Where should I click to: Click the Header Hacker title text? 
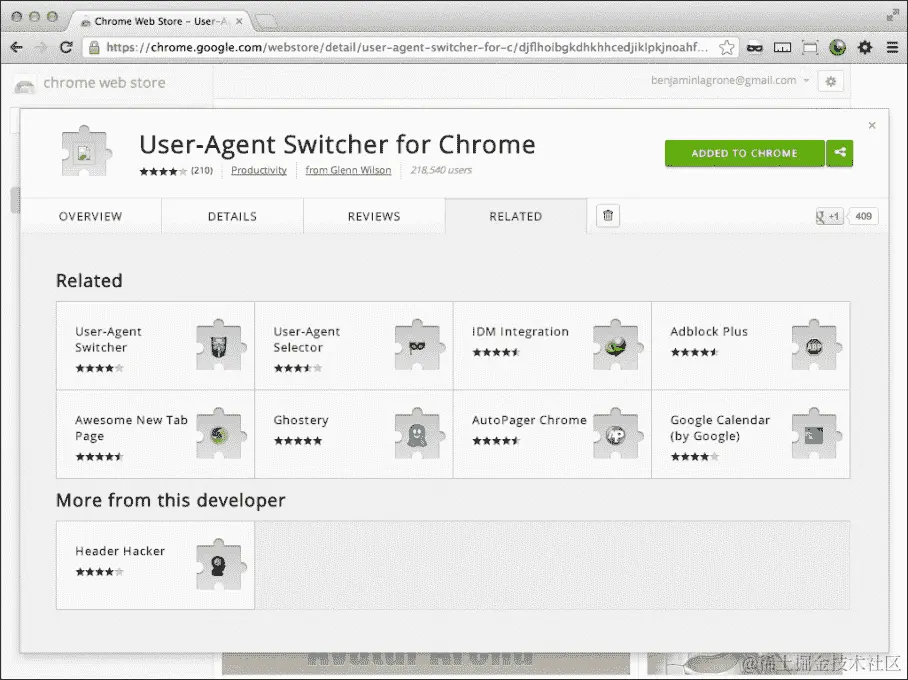click(120, 551)
